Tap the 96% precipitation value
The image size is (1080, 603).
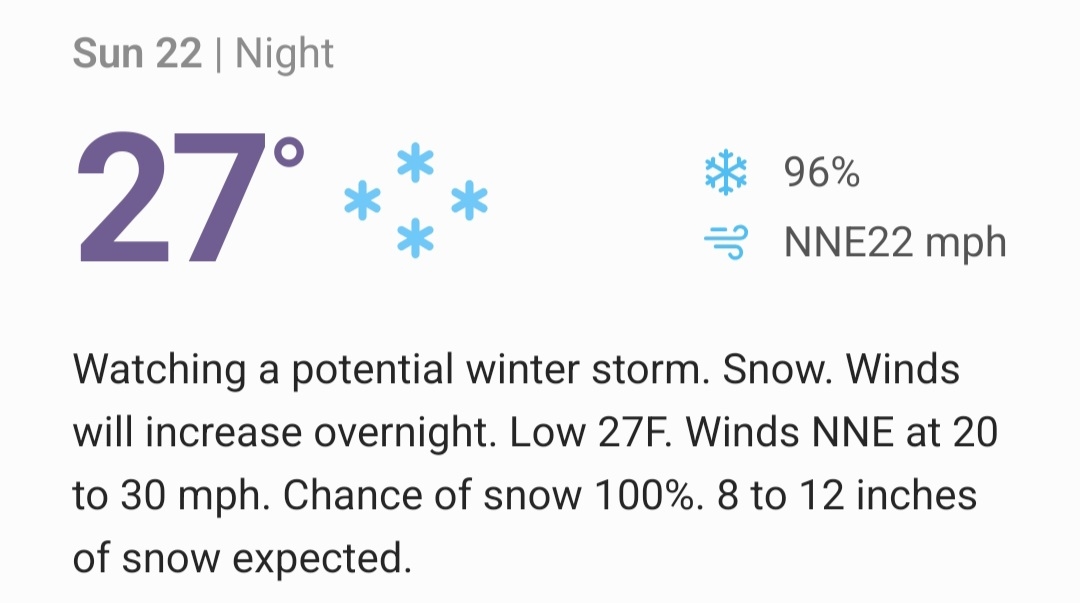[821, 173]
